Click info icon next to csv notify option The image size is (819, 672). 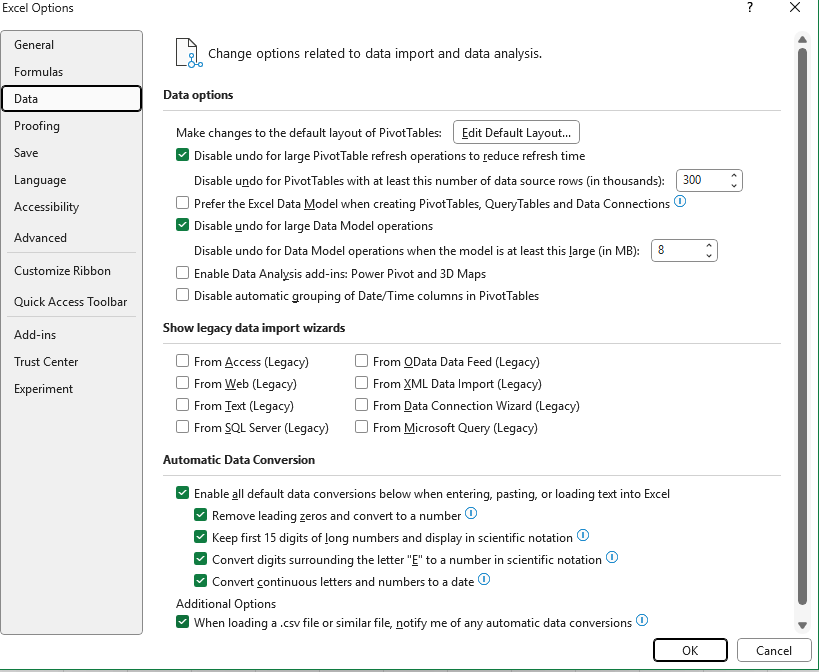642,620
